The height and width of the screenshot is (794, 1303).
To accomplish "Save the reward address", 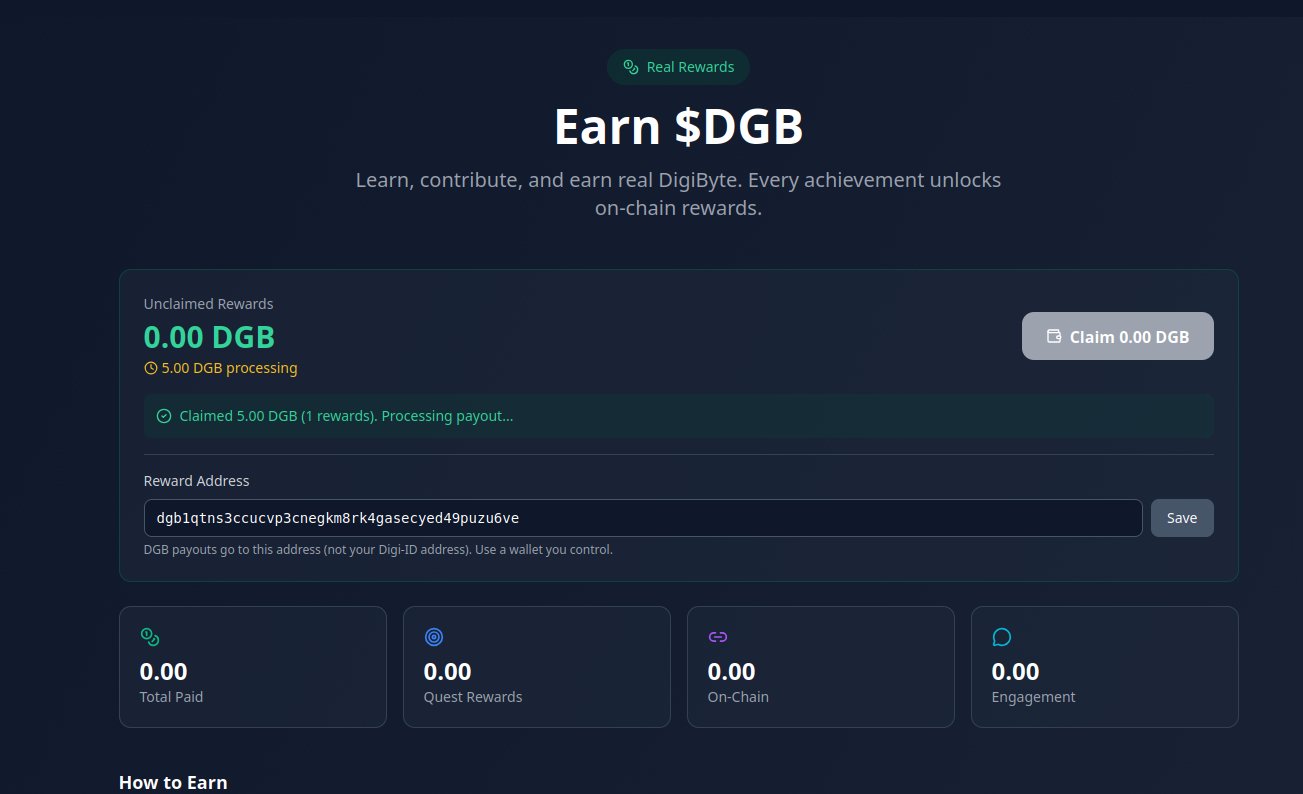I will [1182, 518].
